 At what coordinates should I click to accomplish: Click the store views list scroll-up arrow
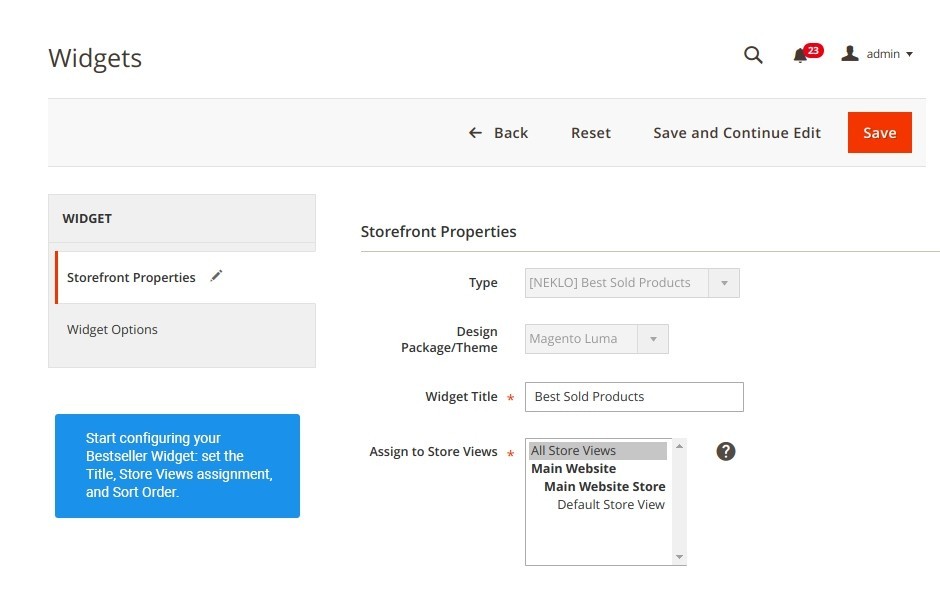pyautogui.click(x=679, y=447)
